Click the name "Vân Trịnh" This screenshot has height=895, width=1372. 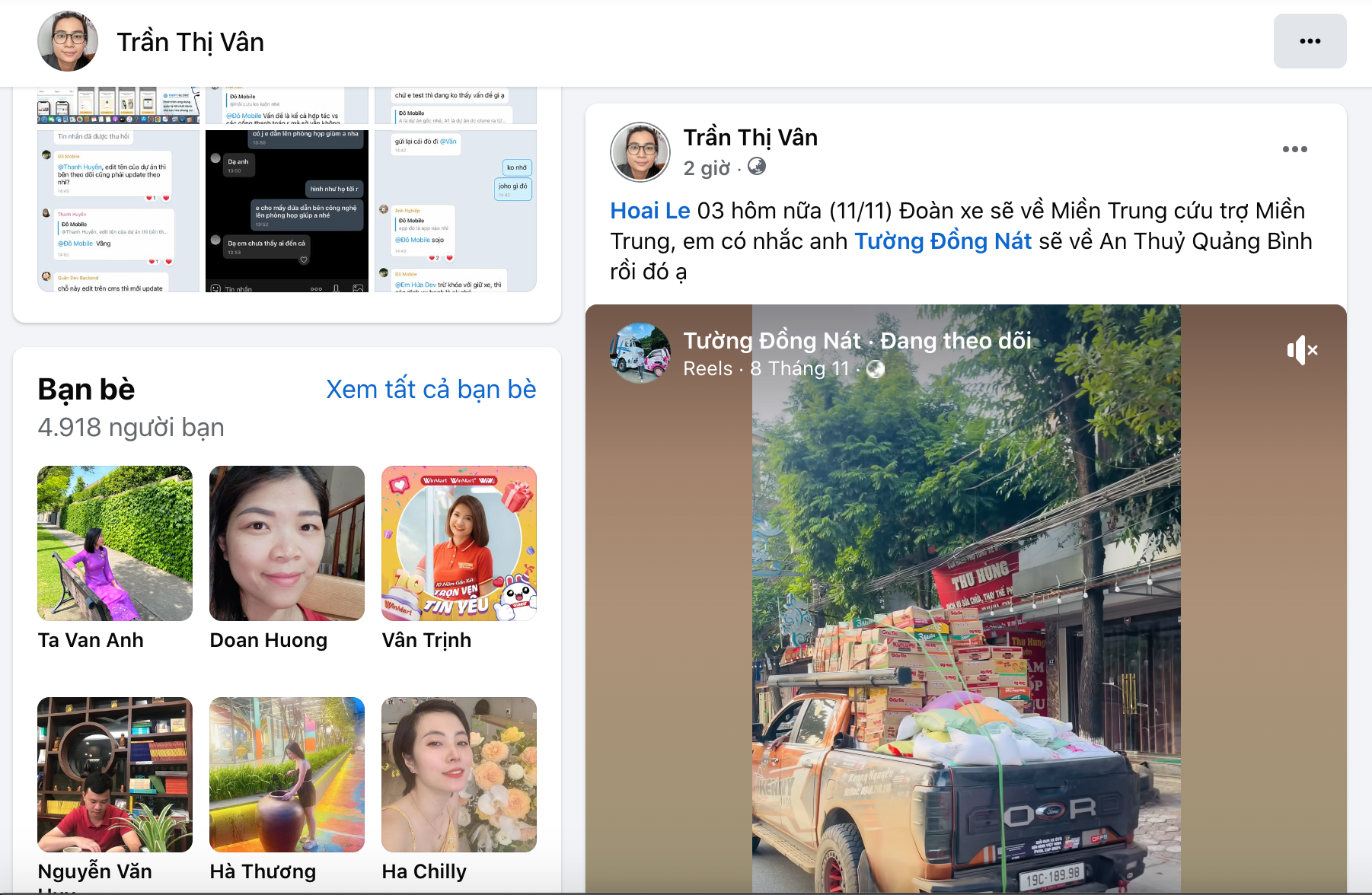(x=426, y=640)
